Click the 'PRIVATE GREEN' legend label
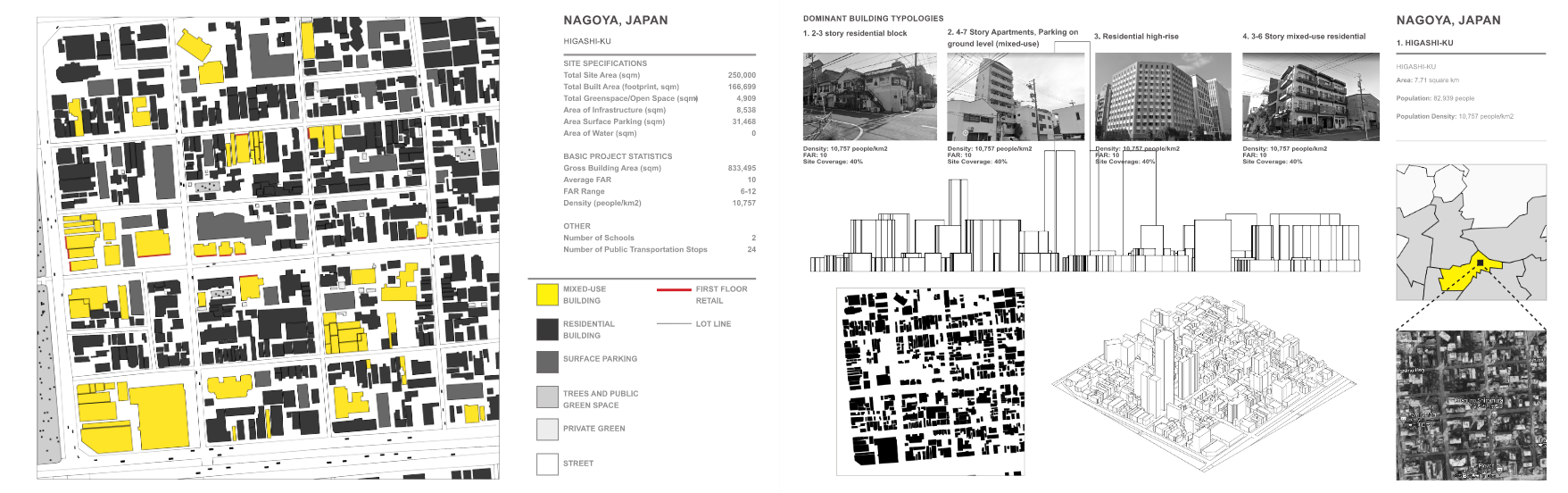1568x493 pixels. 594,429
